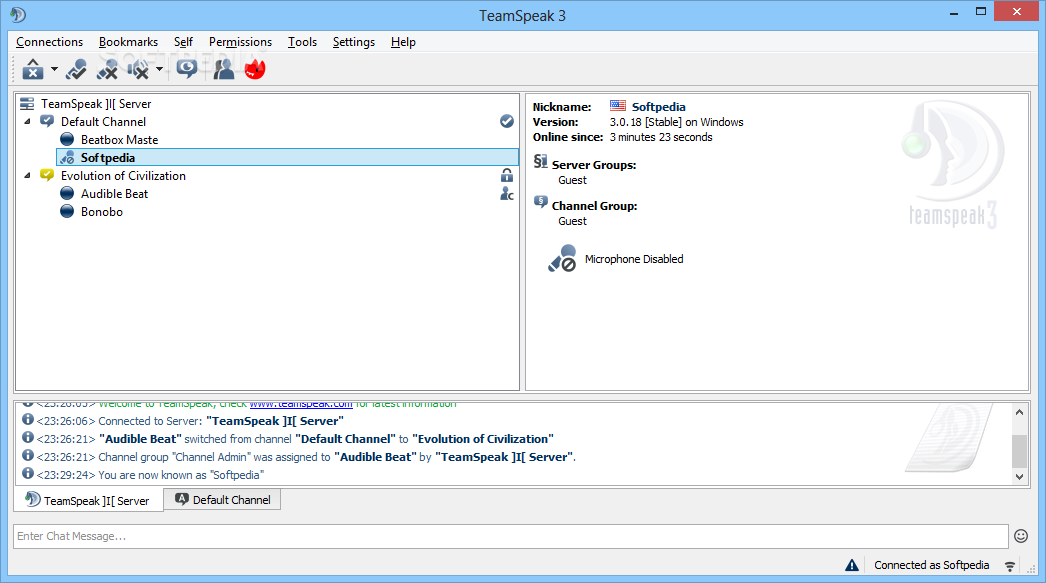Collapse the Evolution of Civilization channel

click(x=28, y=176)
